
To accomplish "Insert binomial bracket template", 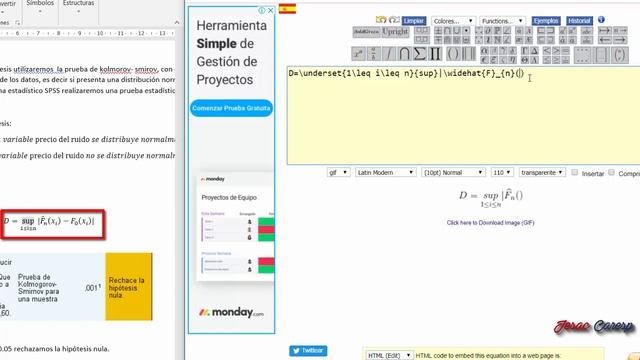I will pyautogui.click(x=620, y=55).
